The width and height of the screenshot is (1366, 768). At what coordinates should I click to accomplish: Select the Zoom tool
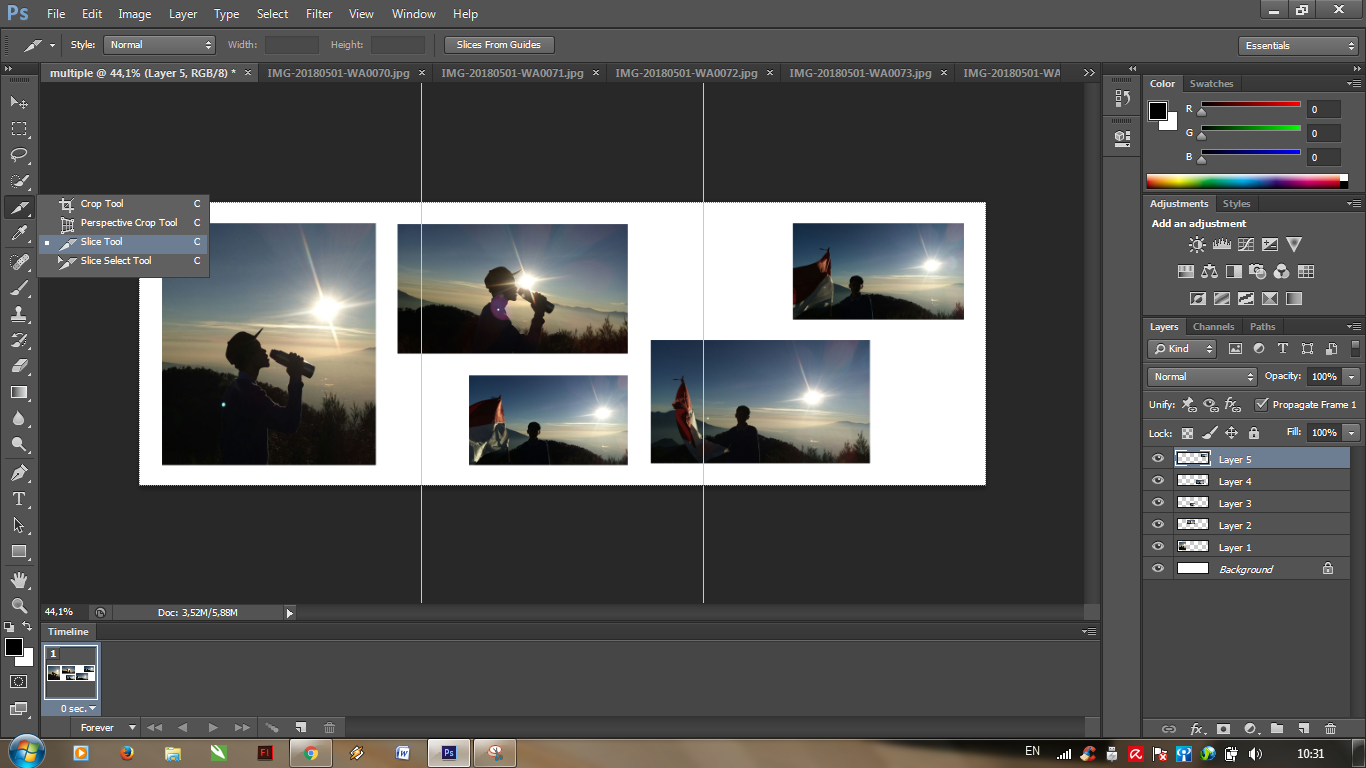18,605
